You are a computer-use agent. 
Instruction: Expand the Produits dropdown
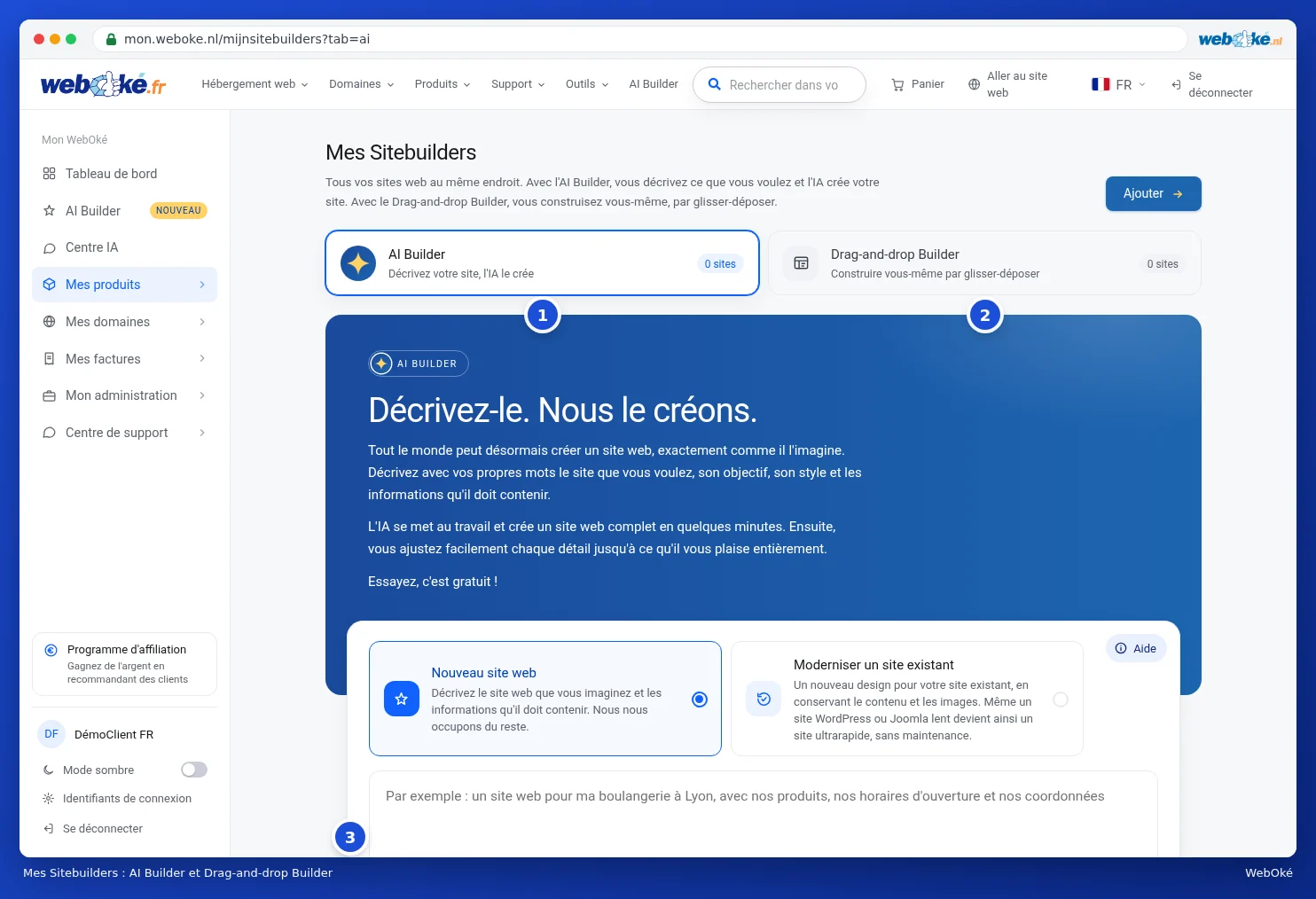[x=443, y=84]
